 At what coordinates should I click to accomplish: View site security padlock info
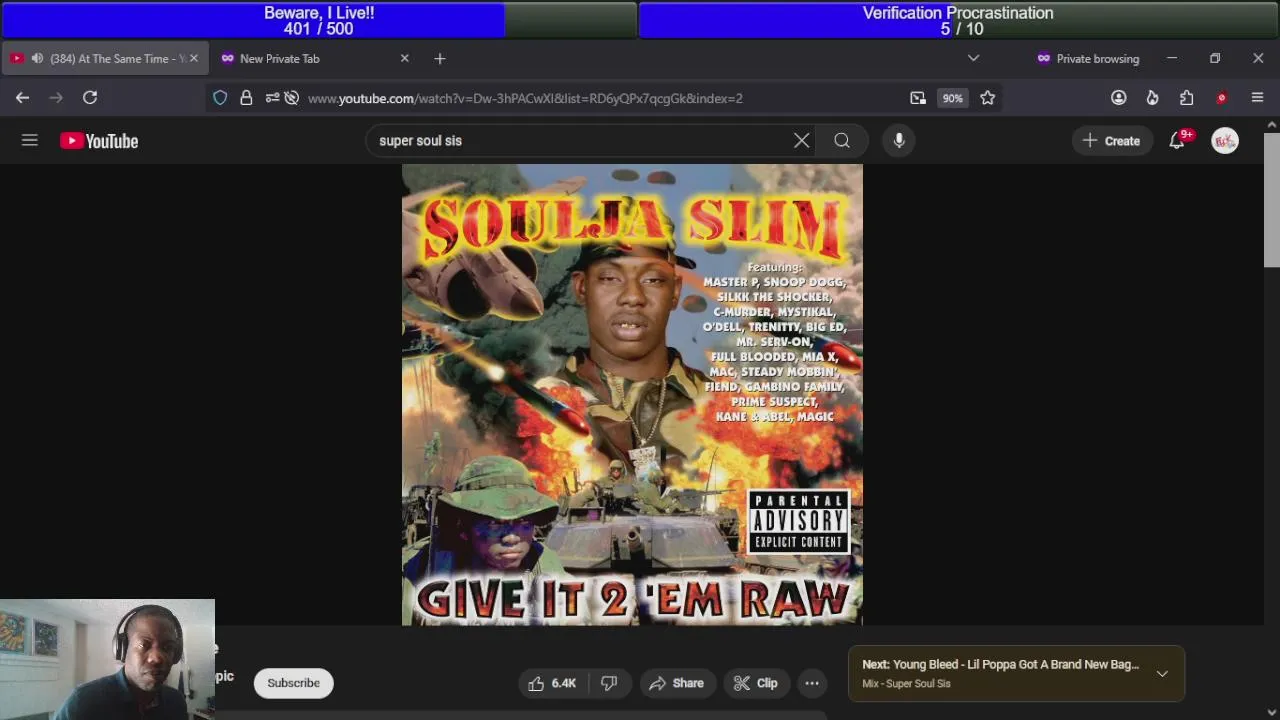point(246,98)
